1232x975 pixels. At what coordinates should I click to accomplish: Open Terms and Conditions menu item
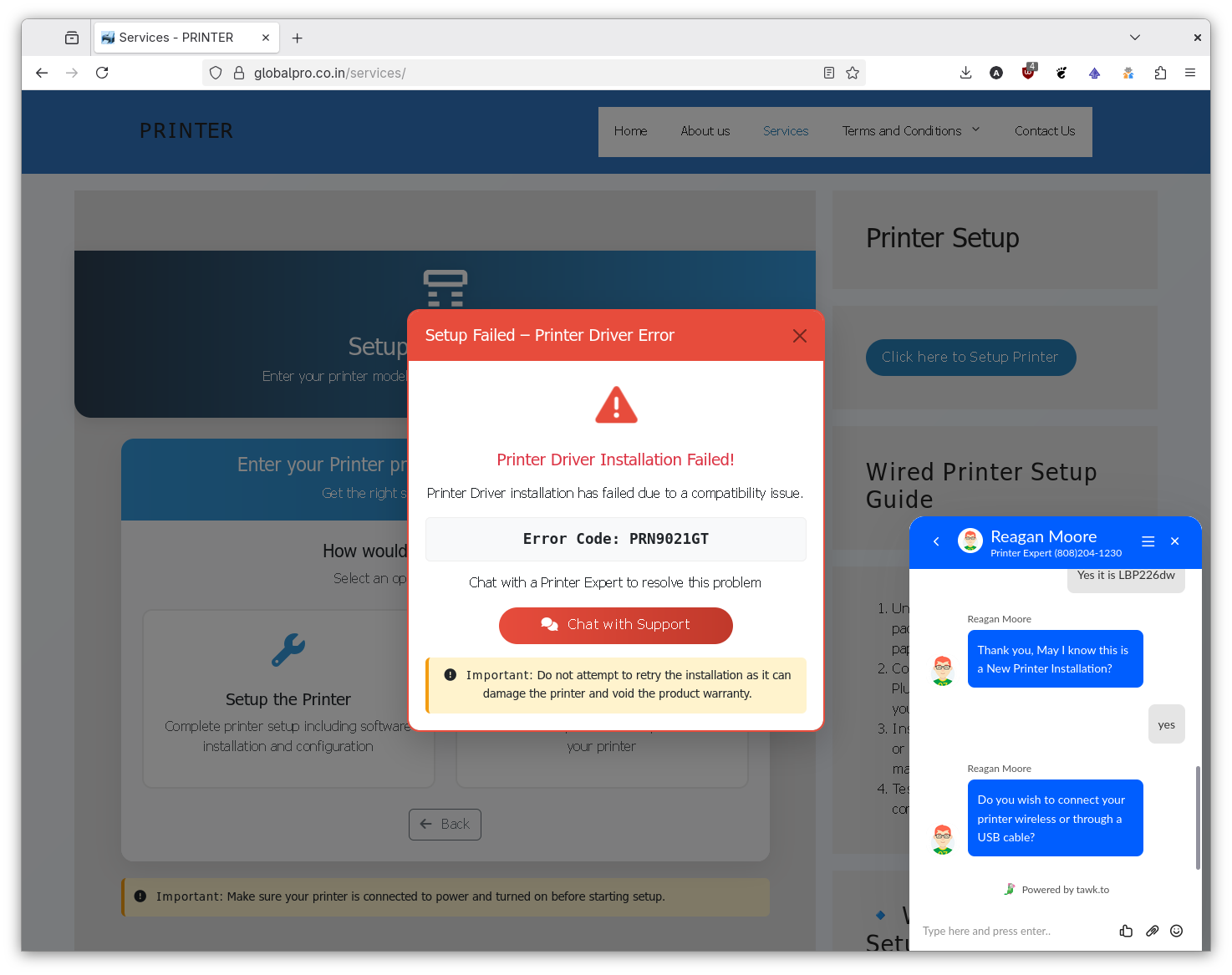902,131
